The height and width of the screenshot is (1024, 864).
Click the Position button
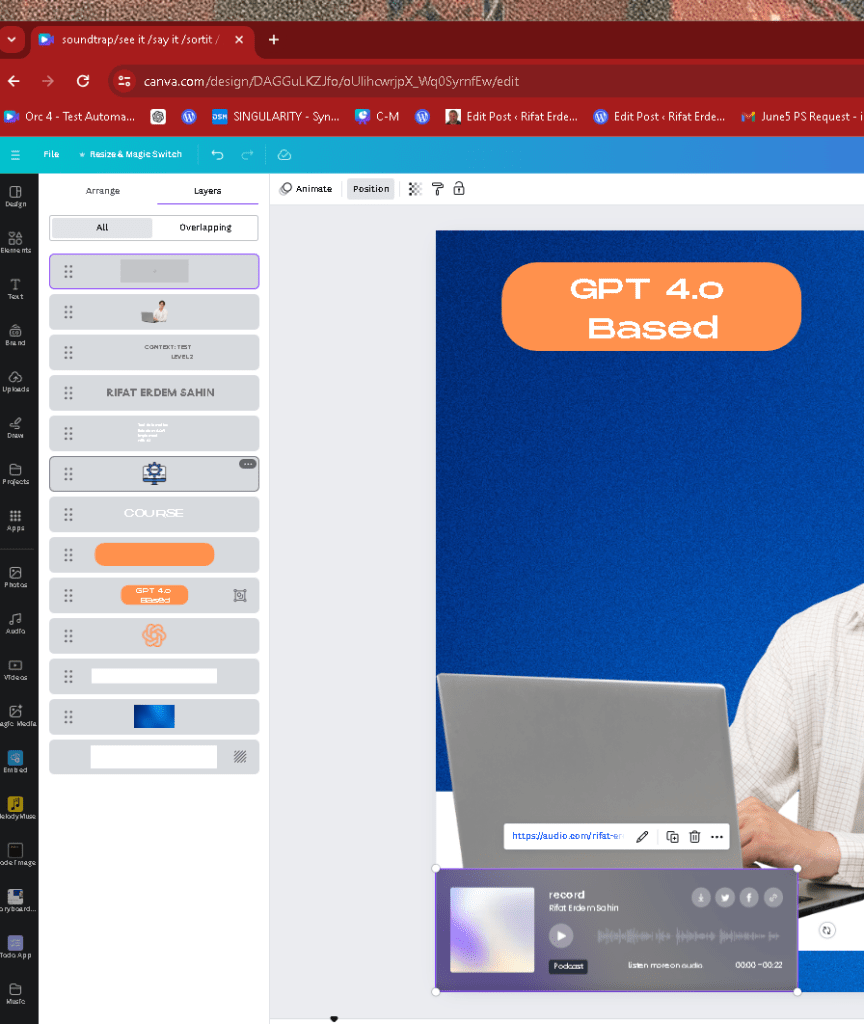pyautogui.click(x=371, y=189)
